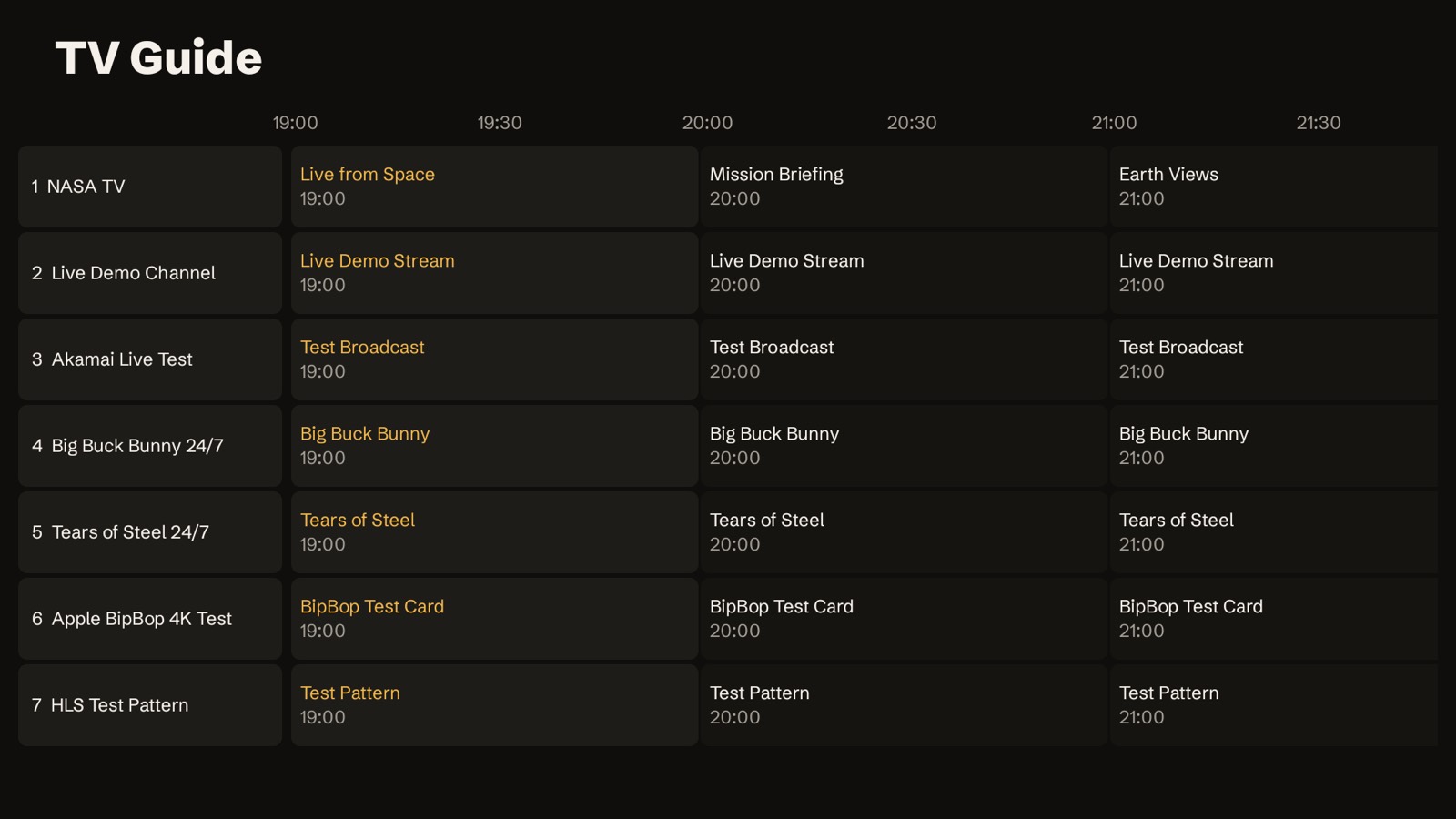Open Live Demo Stream at 21:00
The width and height of the screenshot is (1456, 819).
tap(1274, 273)
